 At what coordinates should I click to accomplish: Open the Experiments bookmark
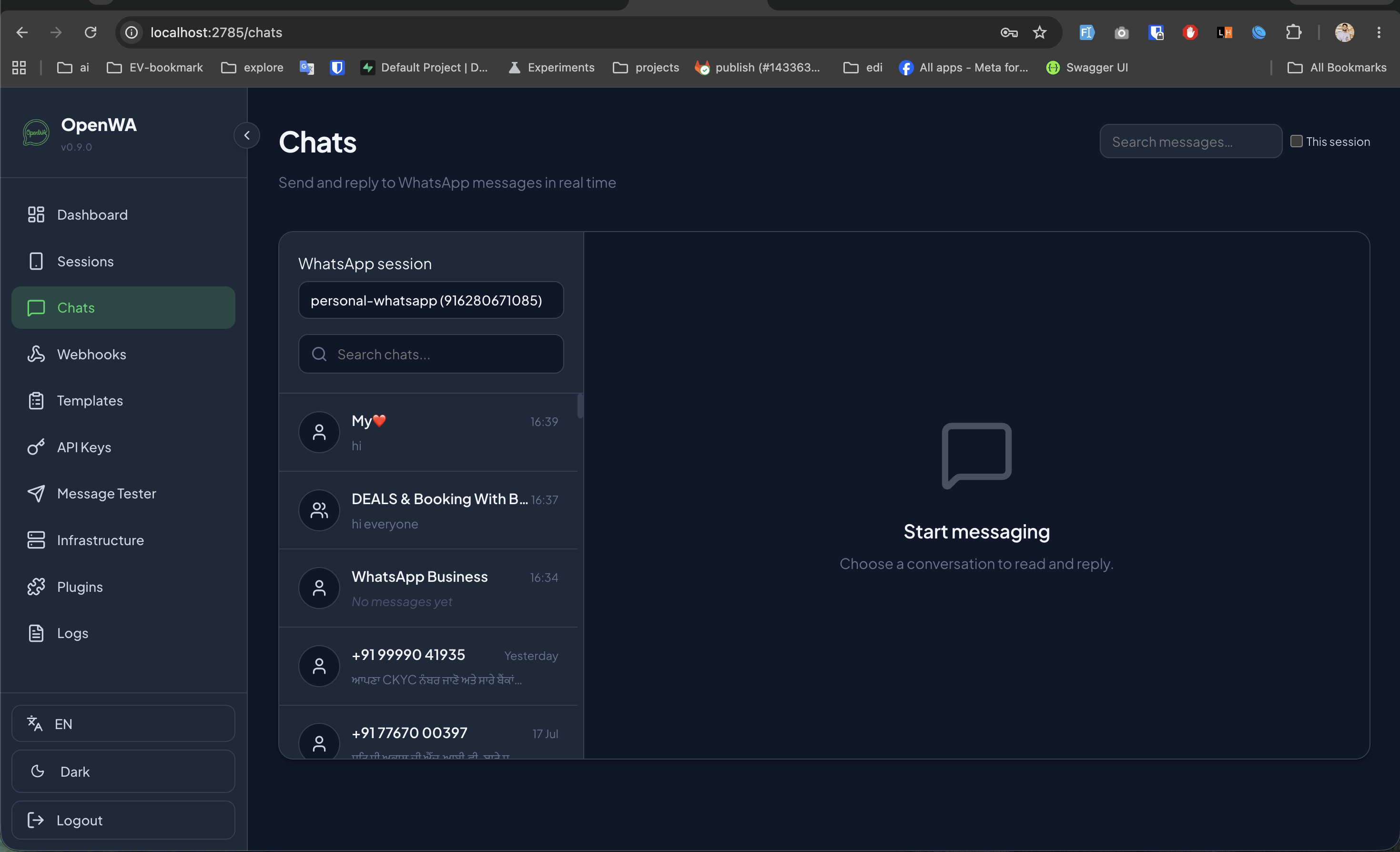551,68
